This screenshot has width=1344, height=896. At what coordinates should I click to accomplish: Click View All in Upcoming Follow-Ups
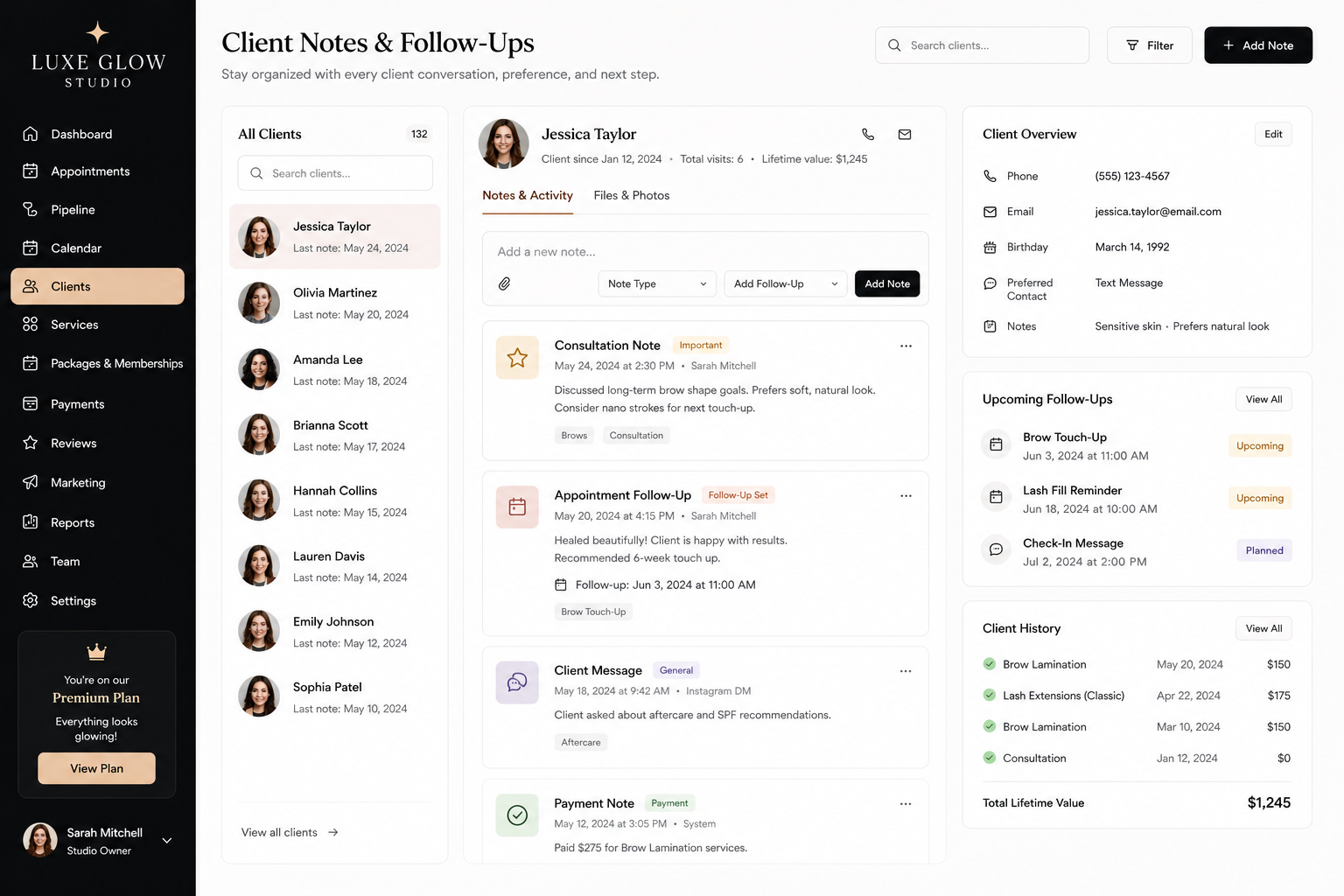click(x=1263, y=399)
